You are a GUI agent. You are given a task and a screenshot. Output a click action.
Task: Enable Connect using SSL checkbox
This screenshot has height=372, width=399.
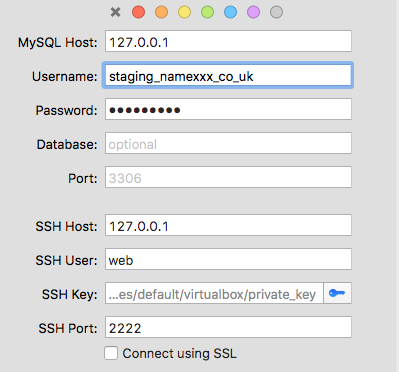click(111, 353)
